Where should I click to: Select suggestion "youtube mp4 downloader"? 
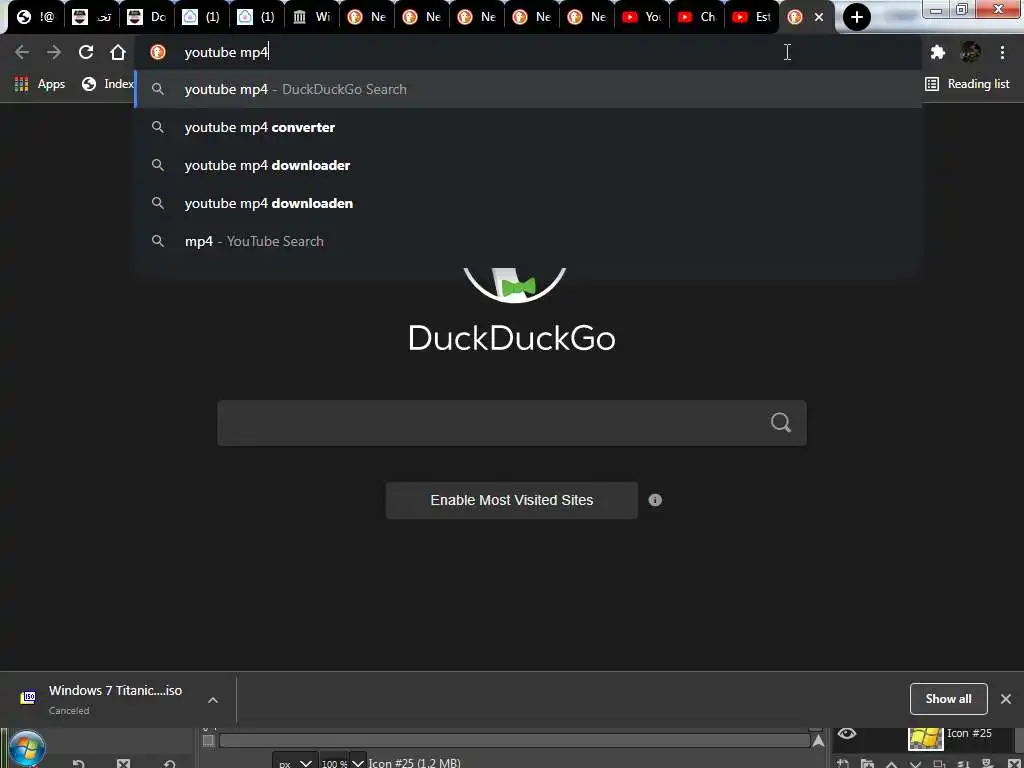tap(528, 165)
